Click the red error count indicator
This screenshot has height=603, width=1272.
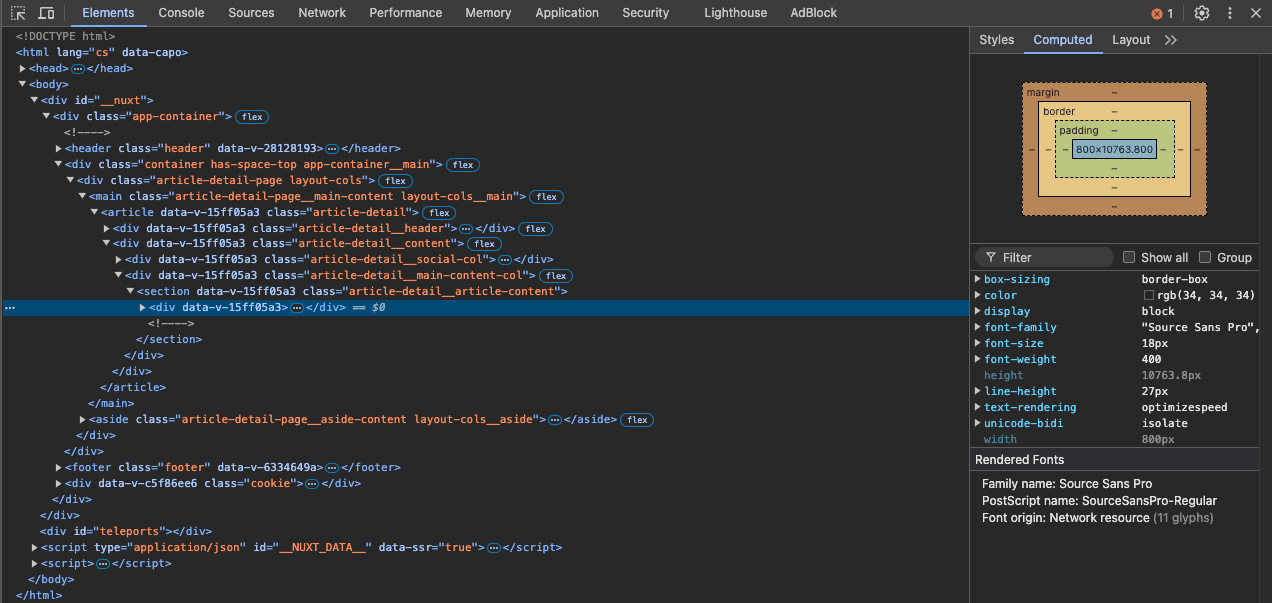pos(1162,13)
